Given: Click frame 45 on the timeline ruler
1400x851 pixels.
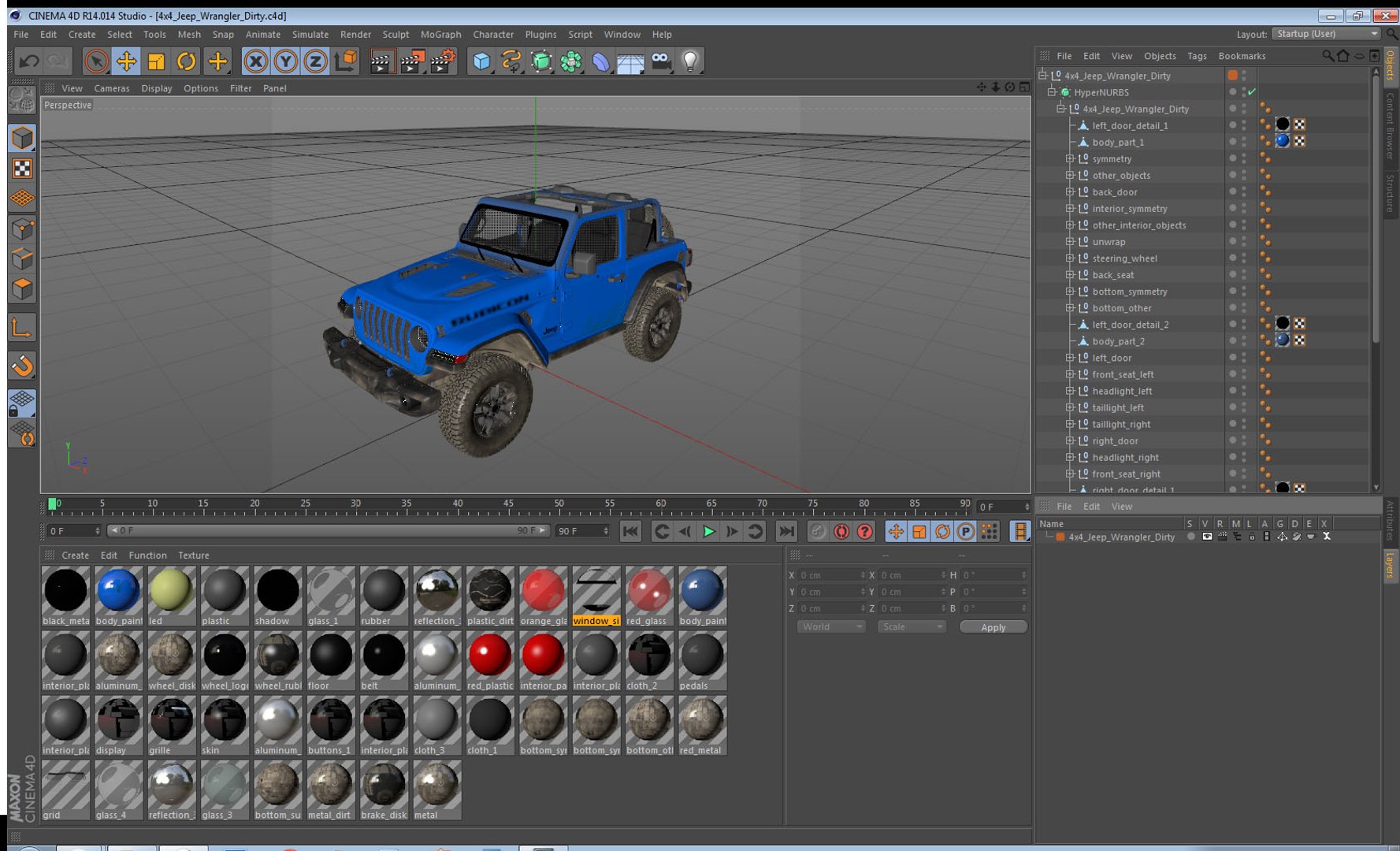Looking at the screenshot, I should pos(508,504).
